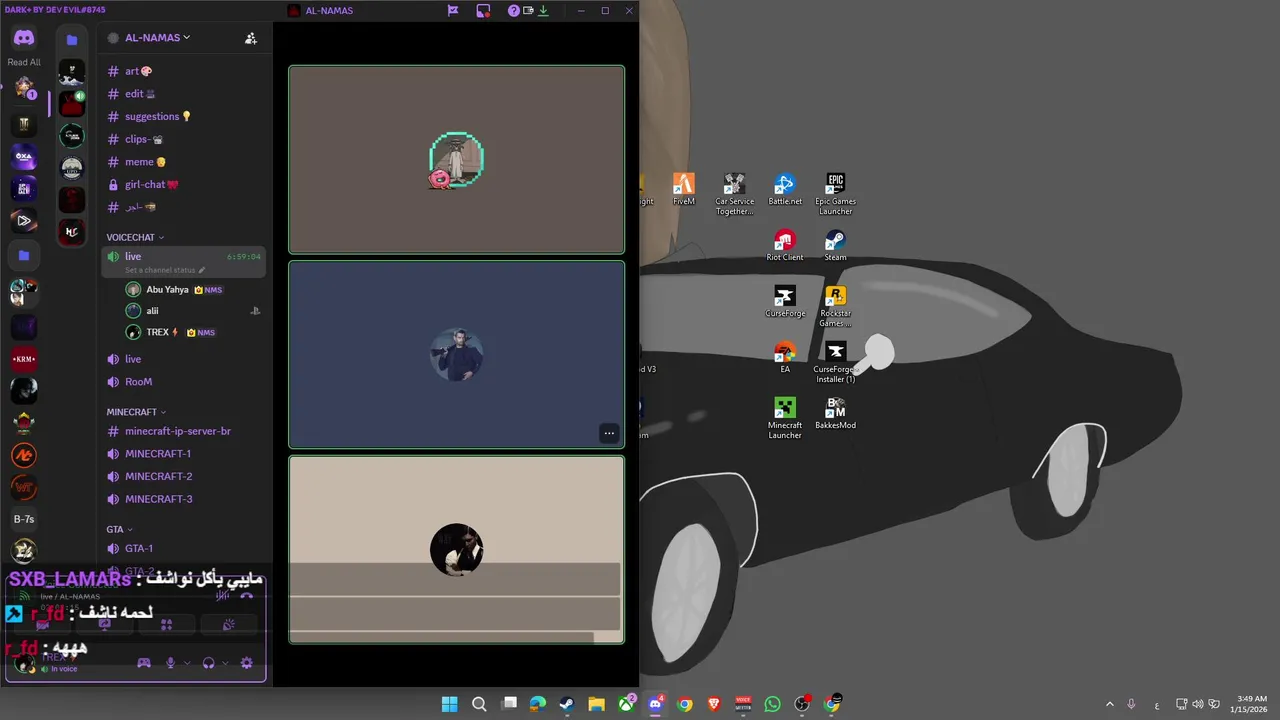Toggle deafen headphones
This screenshot has width=1280, height=720.
point(208,663)
